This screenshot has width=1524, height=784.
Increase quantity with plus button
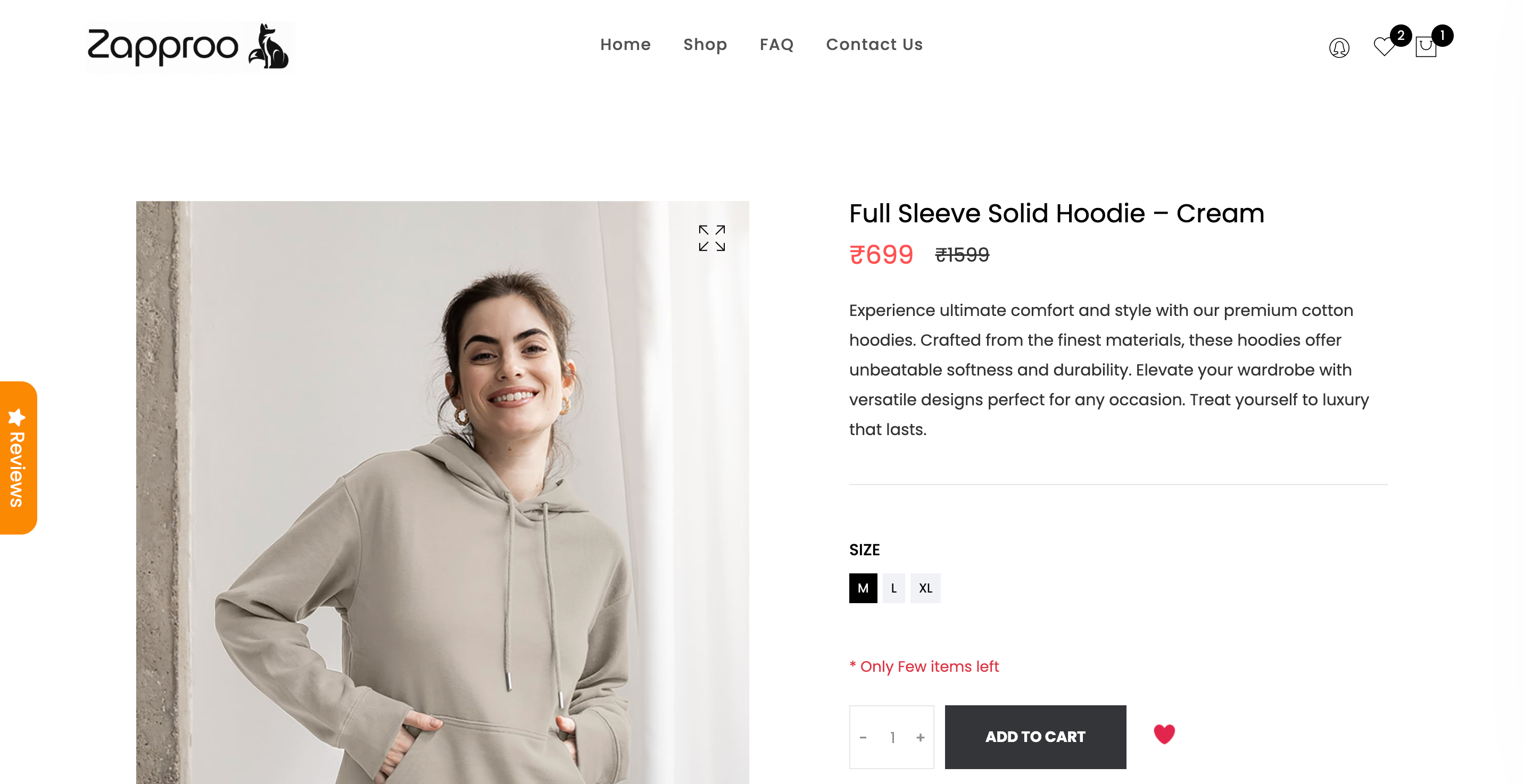(x=920, y=737)
